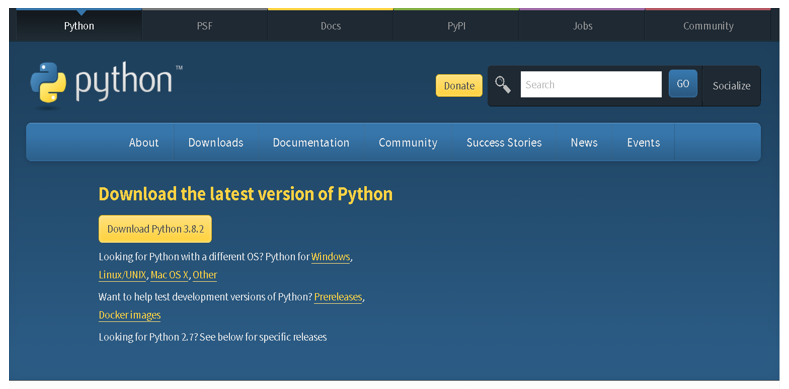Viewport: 789px width, 389px height.
Task: Open the Docker images link
Action: pos(130,316)
